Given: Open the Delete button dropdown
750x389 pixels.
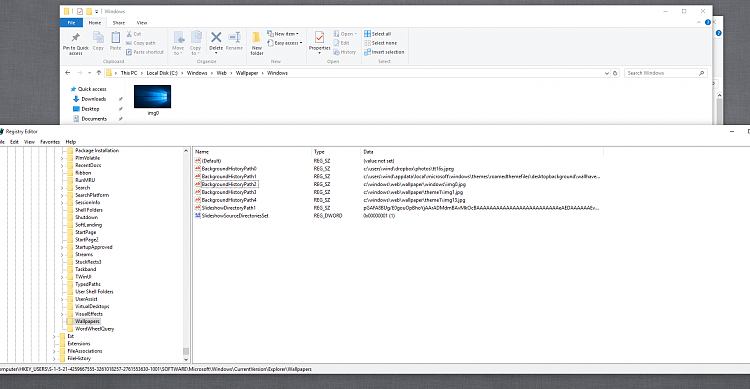Looking at the screenshot, I should (x=216, y=53).
